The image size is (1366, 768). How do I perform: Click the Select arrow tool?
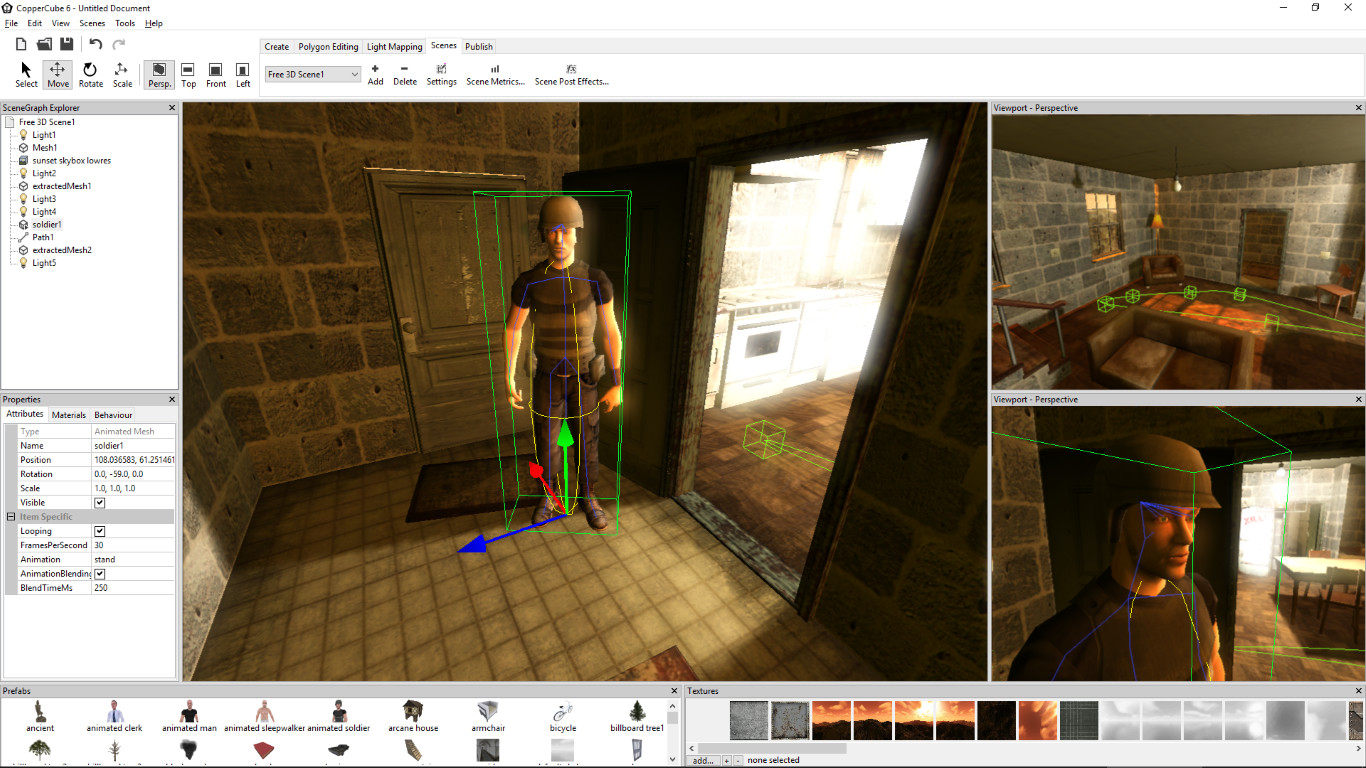pos(25,73)
